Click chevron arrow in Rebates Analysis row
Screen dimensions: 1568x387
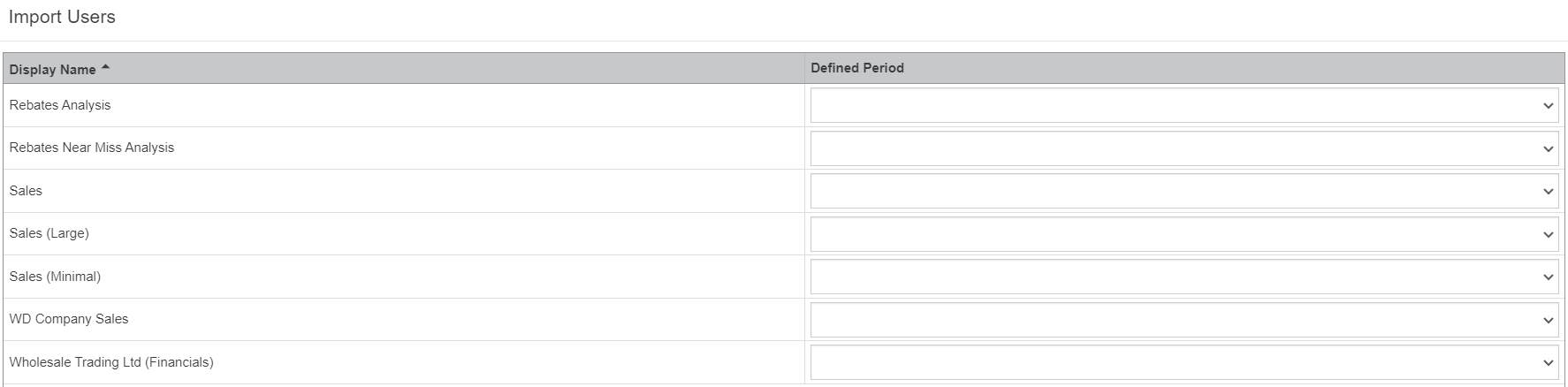[x=1548, y=106]
